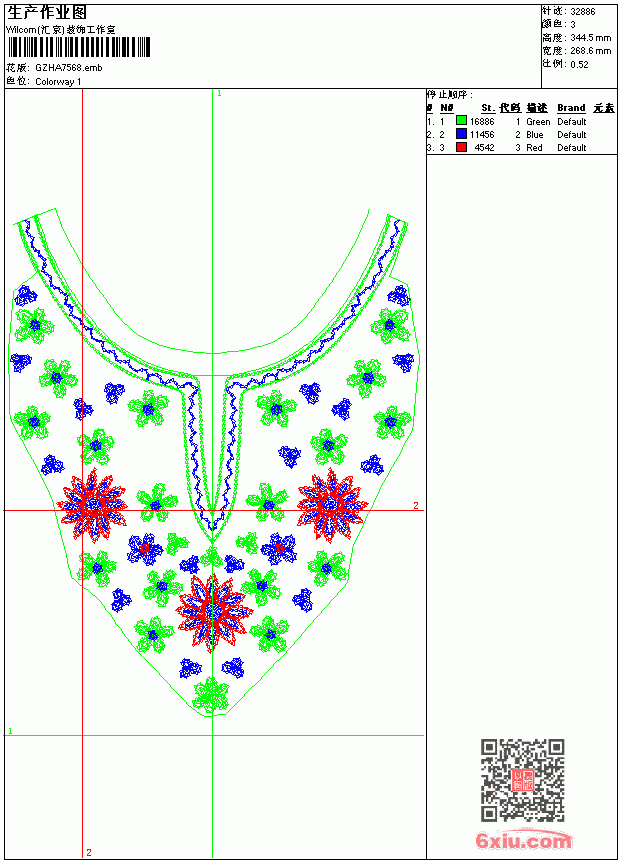Click the Colorway 1 label
This screenshot has width=620, height=860.
click(x=58, y=82)
